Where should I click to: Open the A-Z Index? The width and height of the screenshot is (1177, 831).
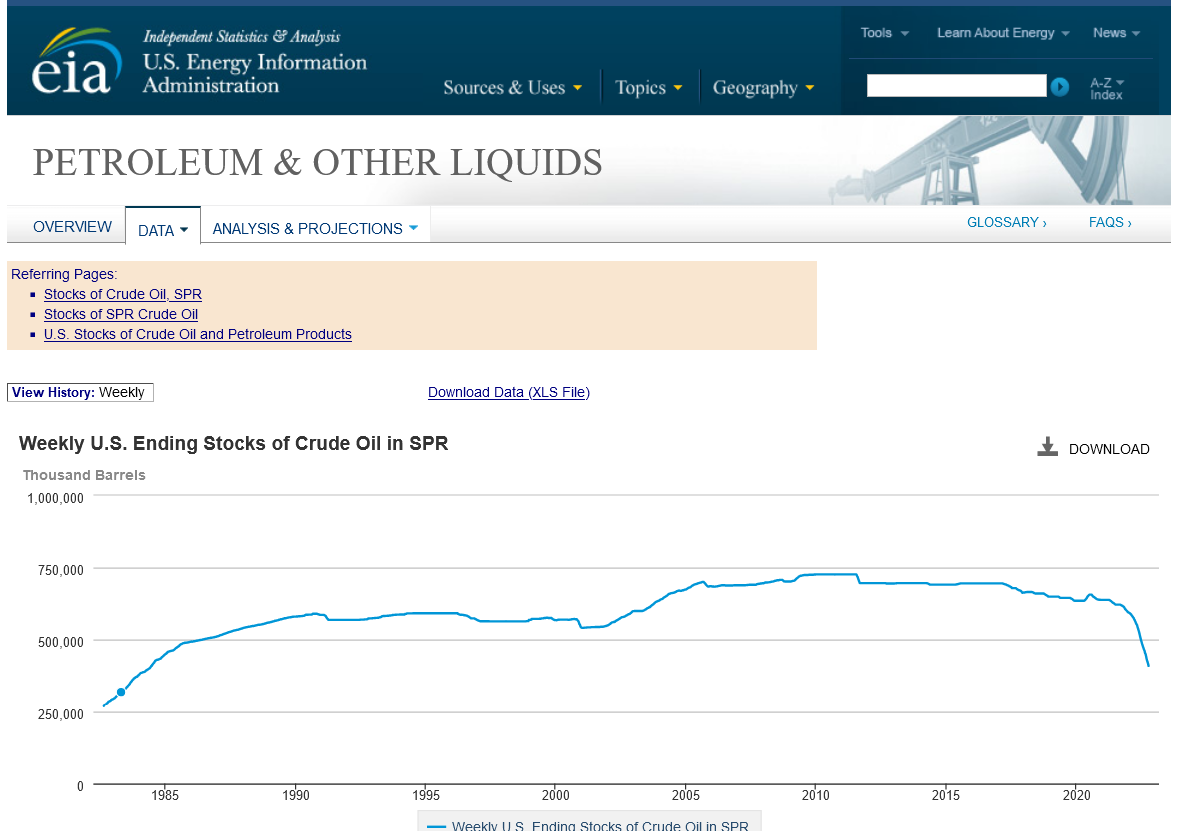pyautogui.click(x=1106, y=88)
